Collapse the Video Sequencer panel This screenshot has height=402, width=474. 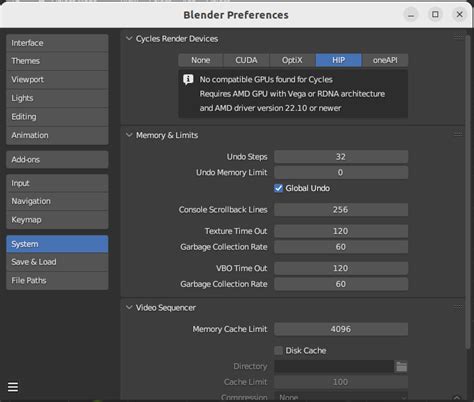point(129,307)
